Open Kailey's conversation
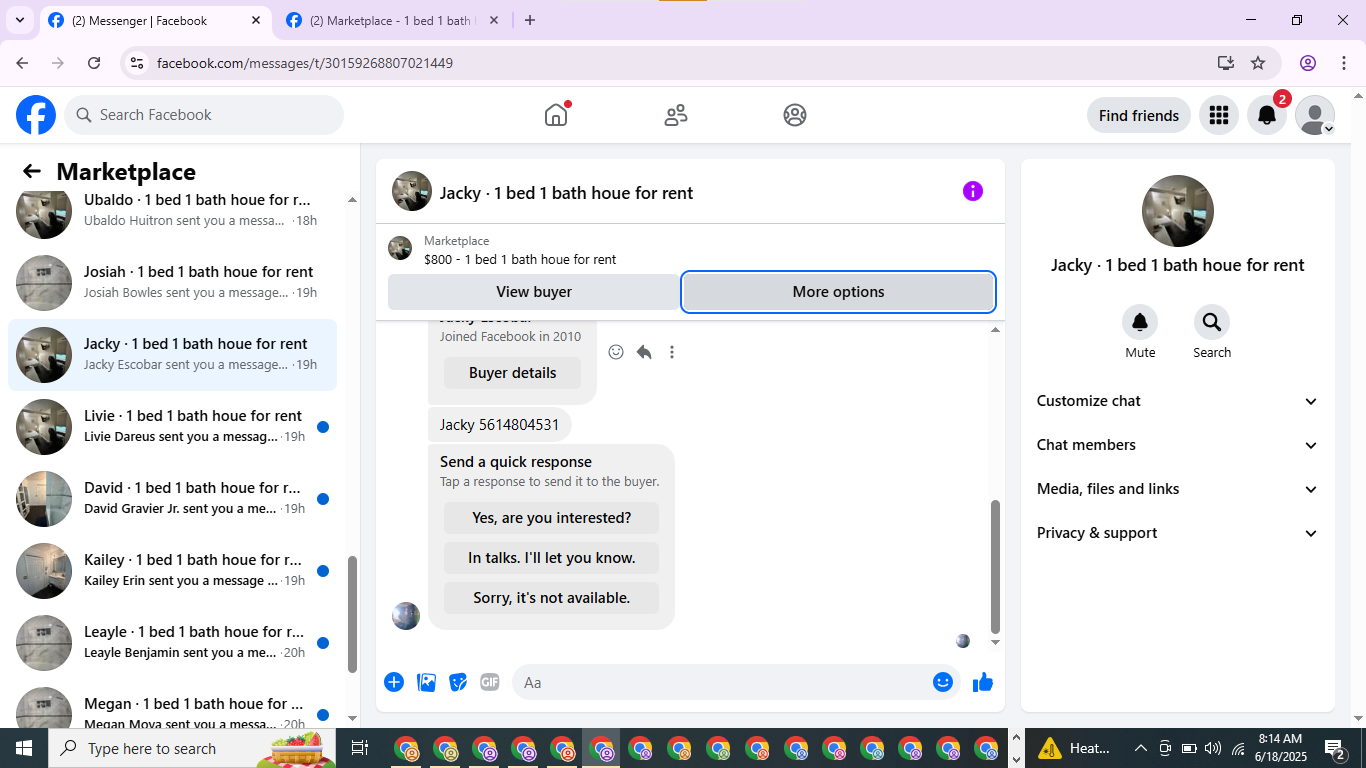 coord(172,571)
